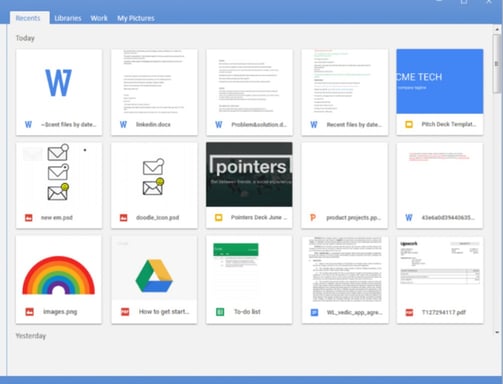The image size is (503, 384).
Task: Open the linkedin.docx document preview thumbnail
Action: pos(154,82)
